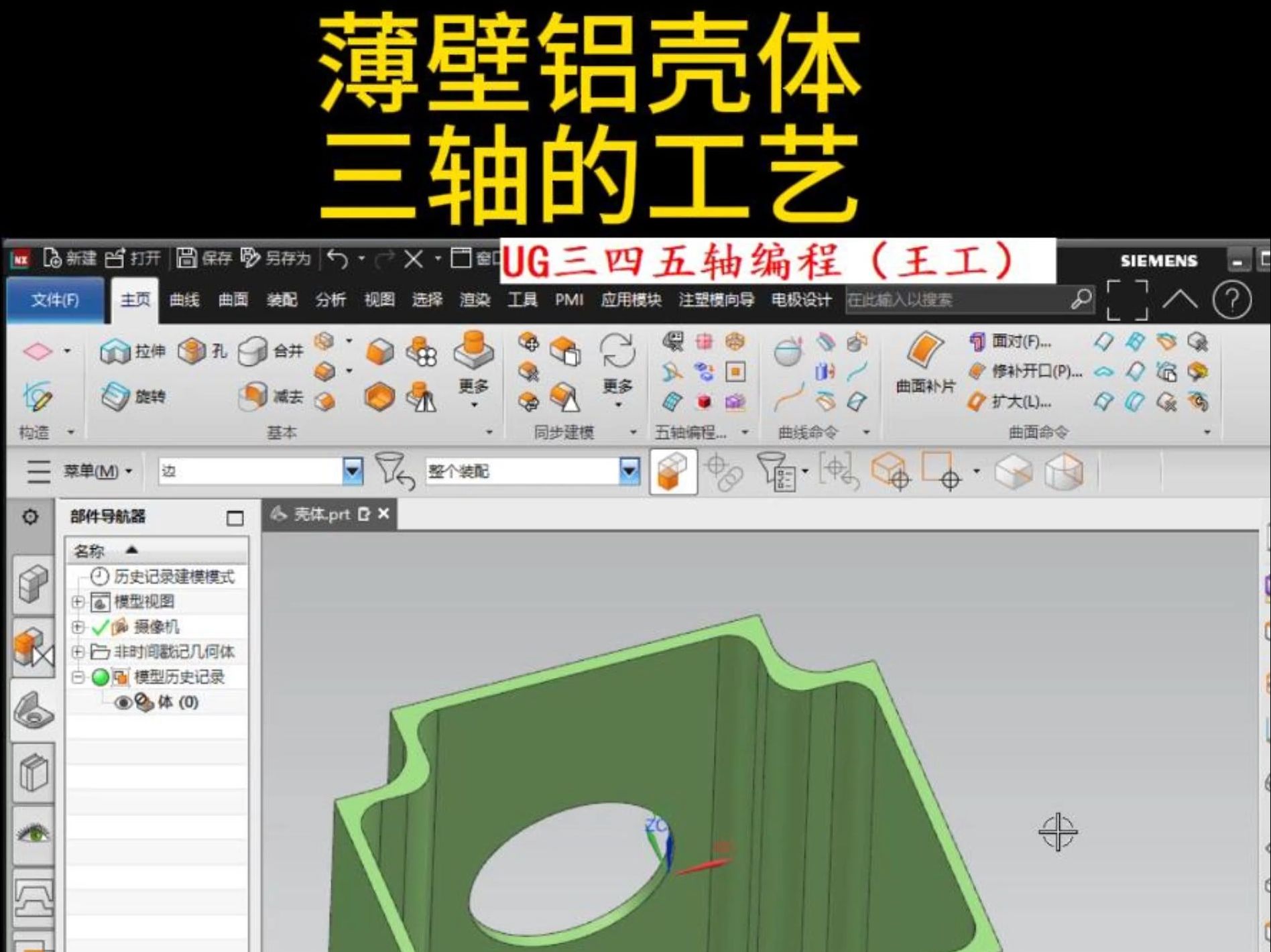The image size is (1271, 952).
Task: Collapse the 模型历史记录 tree node
Action: [78, 677]
